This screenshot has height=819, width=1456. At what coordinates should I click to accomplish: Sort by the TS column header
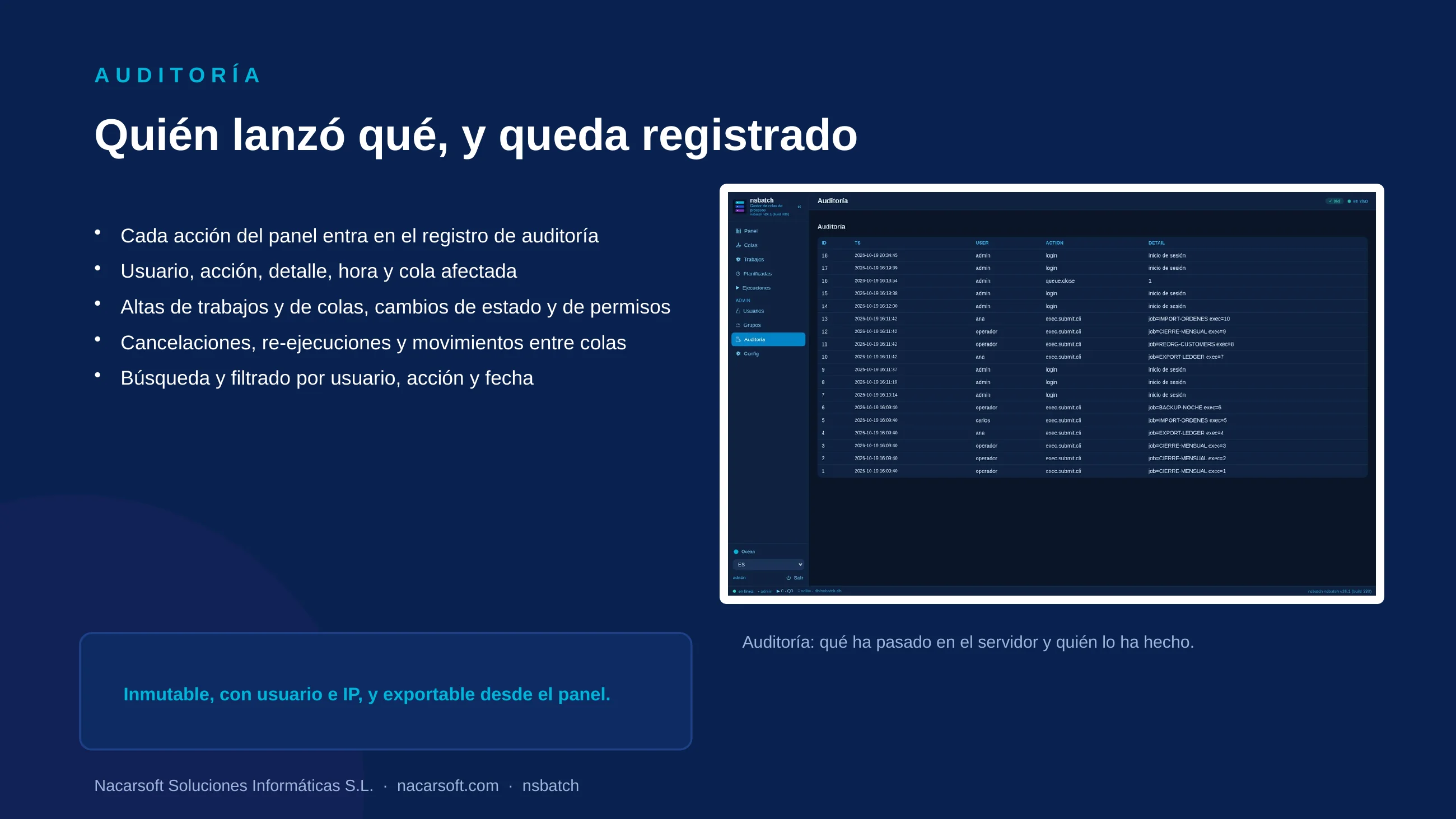857,243
